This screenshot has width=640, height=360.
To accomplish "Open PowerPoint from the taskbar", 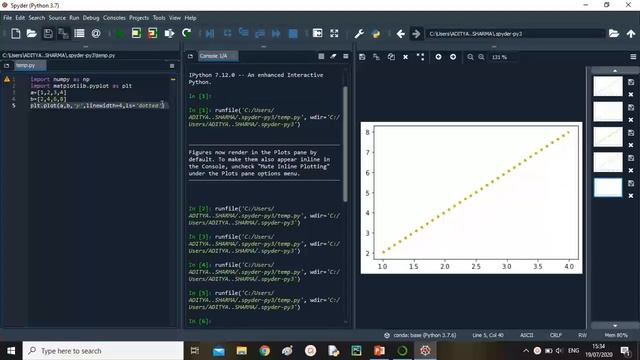I will (379, 351).
